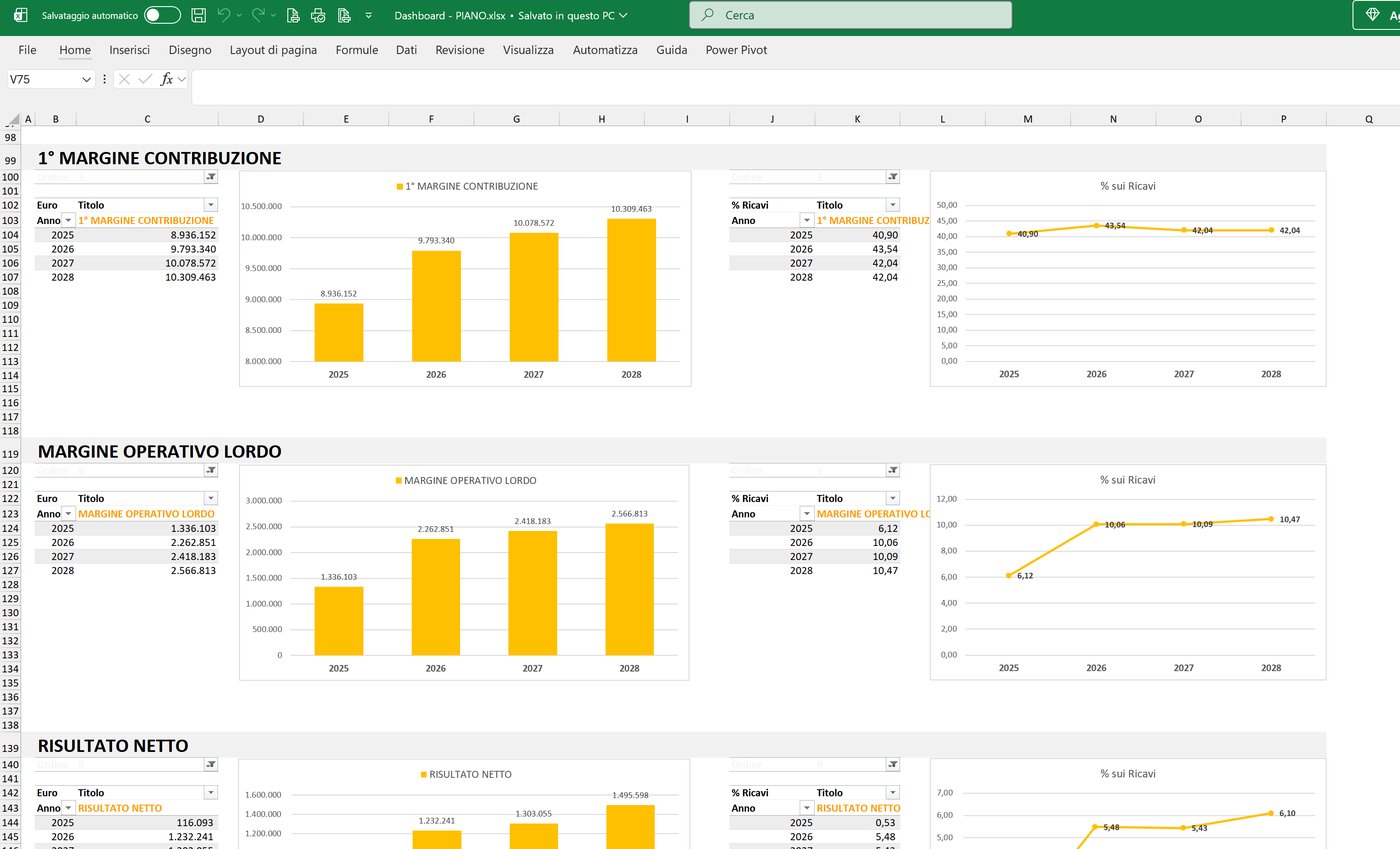The width and height of the screenshot is (1400, 849).
Task: Click the '% sui Ricavi' title of the top line chart
Action: (1128, 186)
